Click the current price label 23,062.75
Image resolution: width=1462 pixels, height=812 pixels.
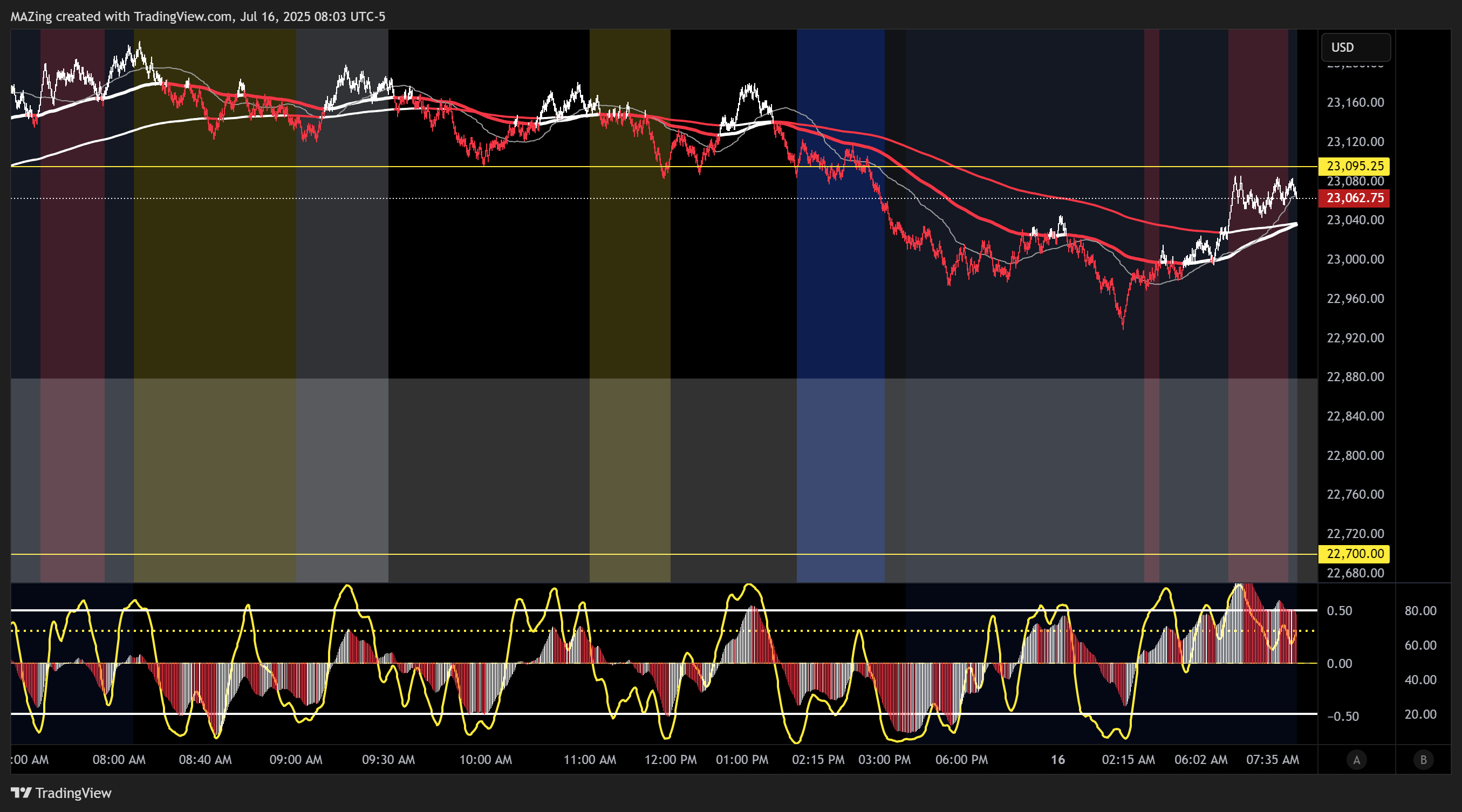click(1354, 198)
